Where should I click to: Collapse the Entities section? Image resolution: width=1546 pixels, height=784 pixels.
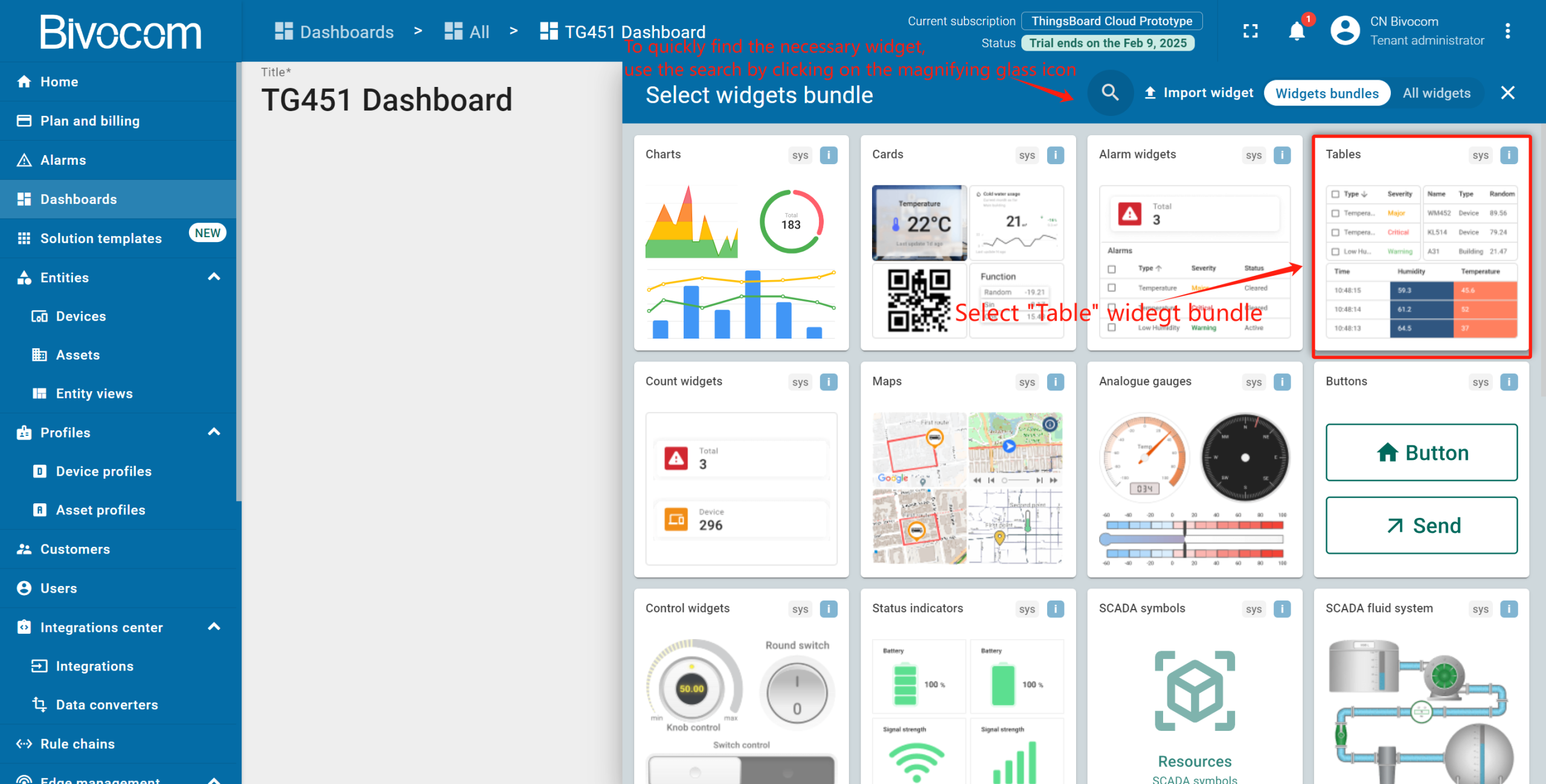coord(214,277)
